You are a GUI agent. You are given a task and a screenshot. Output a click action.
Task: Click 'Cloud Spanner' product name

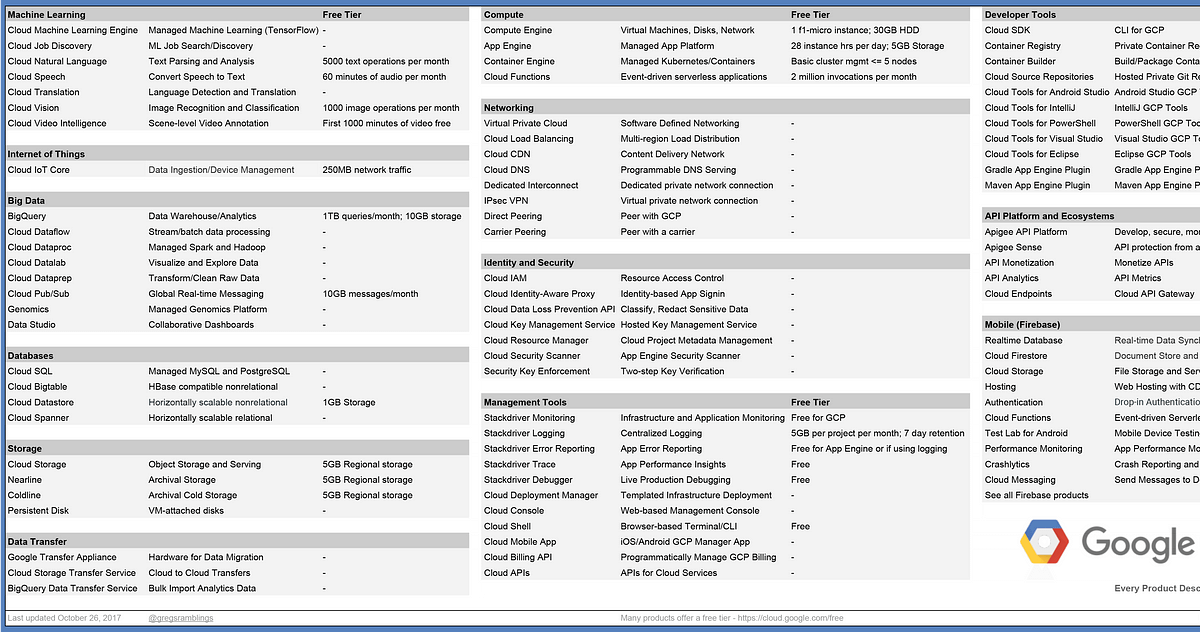pyautogui.click(x=40, y=418)
